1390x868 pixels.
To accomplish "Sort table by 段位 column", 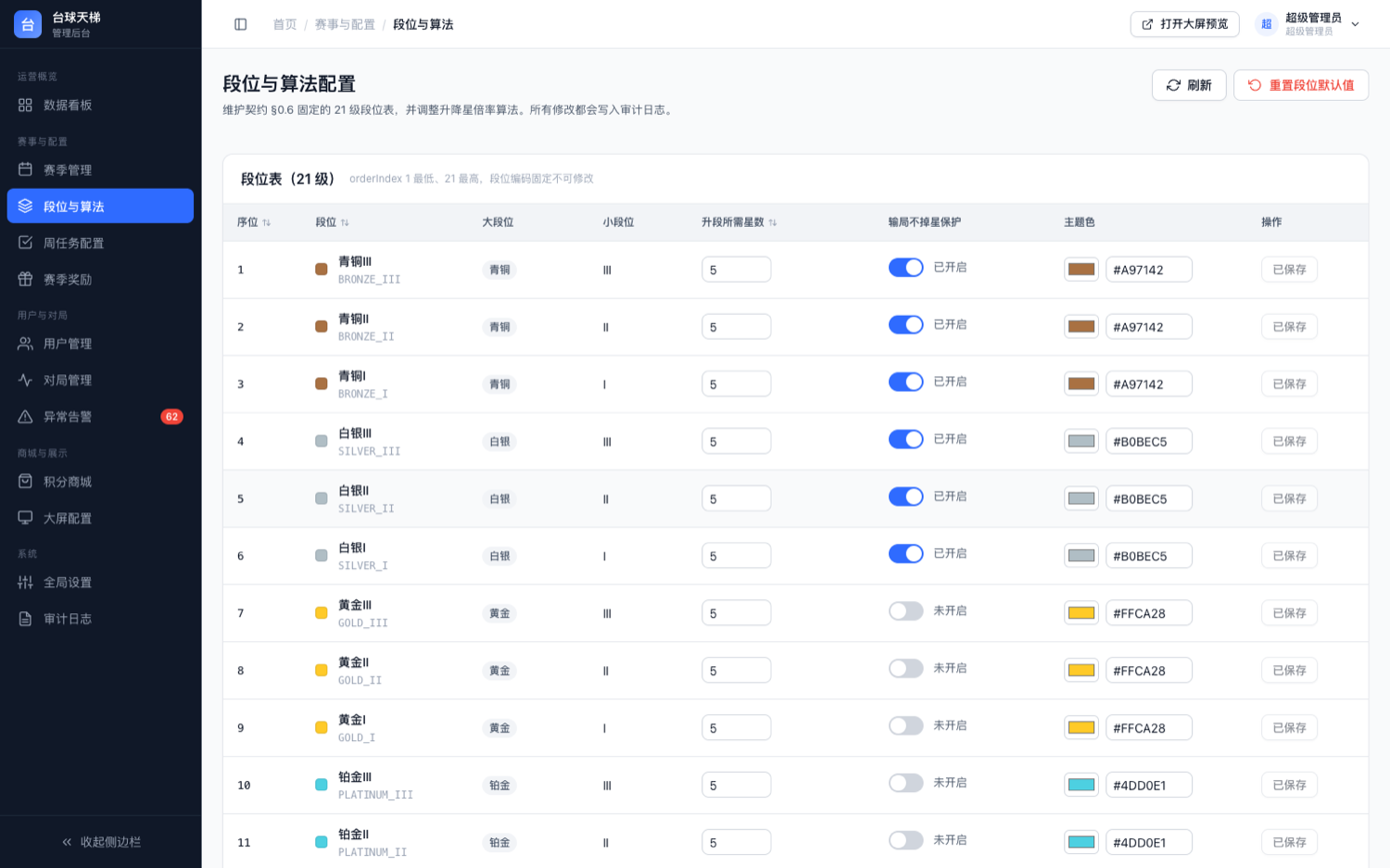I will [333, 222].
